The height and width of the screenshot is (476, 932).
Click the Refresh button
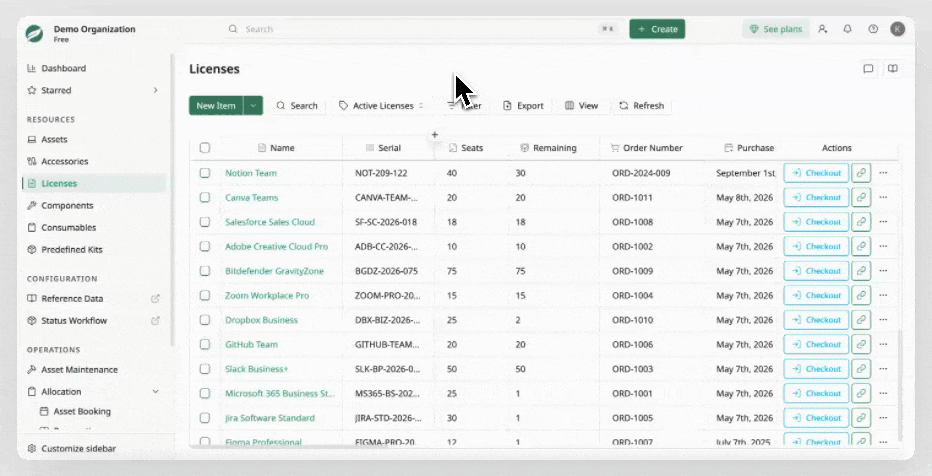pos(642,106)
